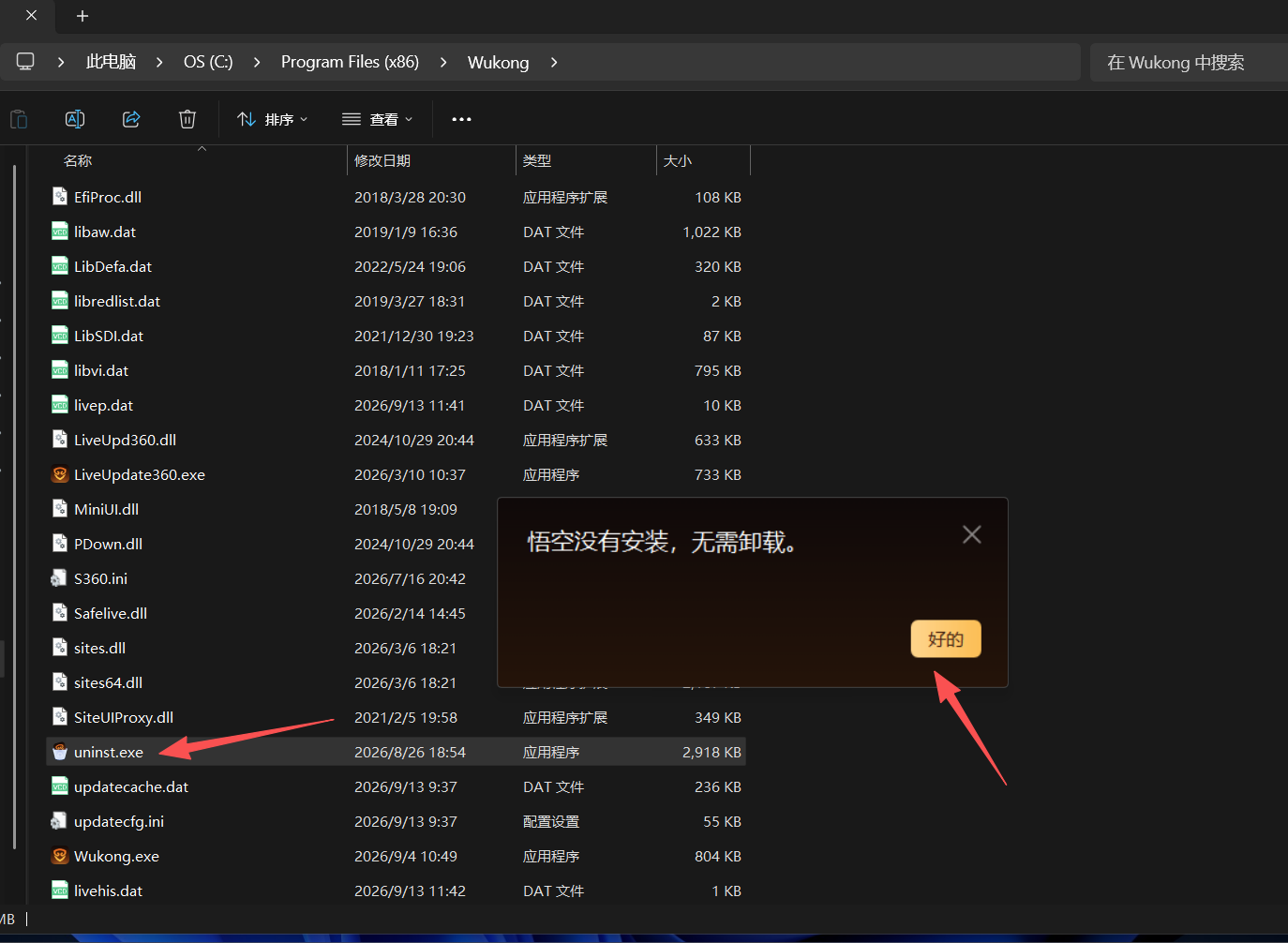Navigate to 此电脑 breadcrumb
Image resolution: width=1288 pixels, height=943 pixels.
coord(111,62)
